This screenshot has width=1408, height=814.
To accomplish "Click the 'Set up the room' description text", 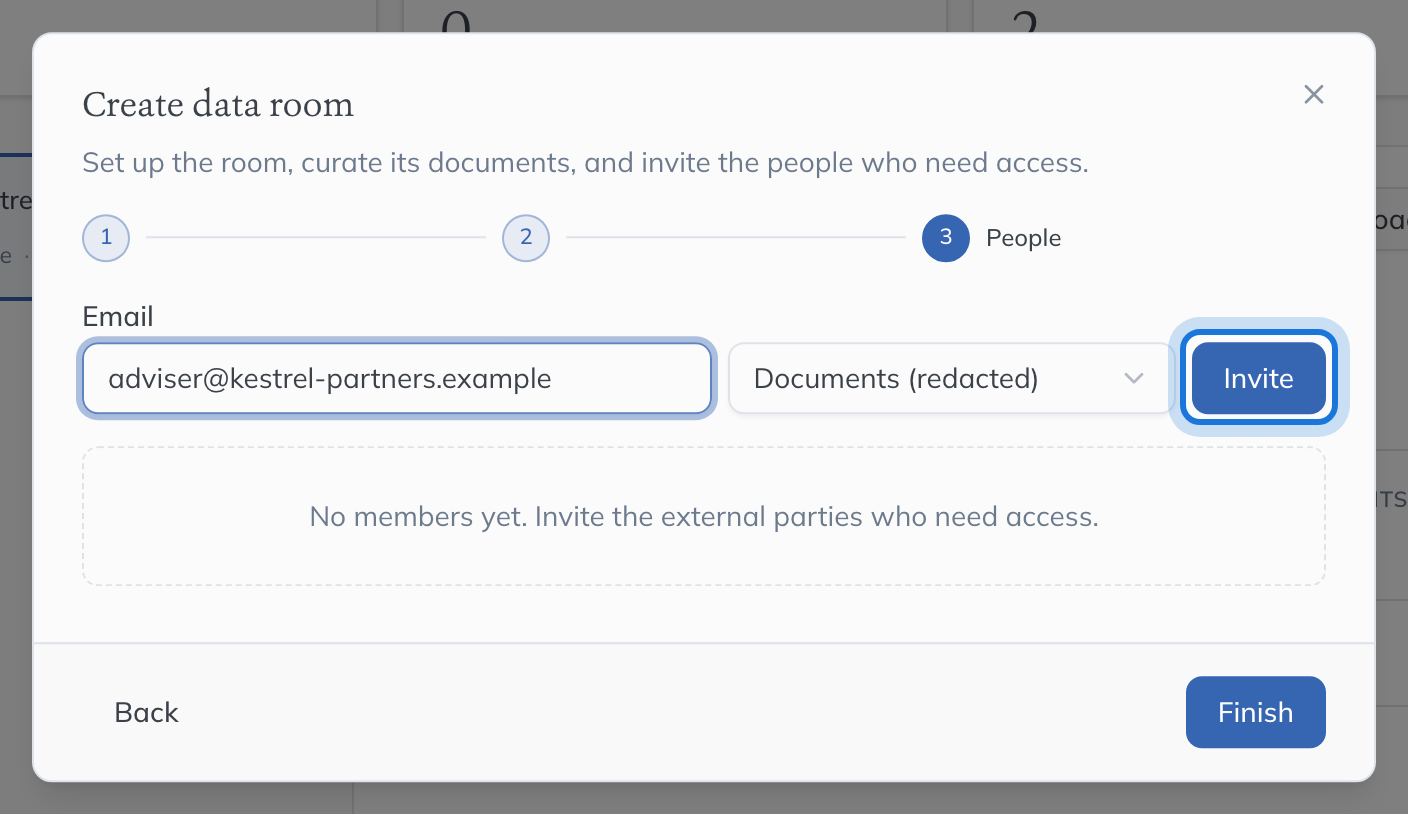I will [585, 162].
